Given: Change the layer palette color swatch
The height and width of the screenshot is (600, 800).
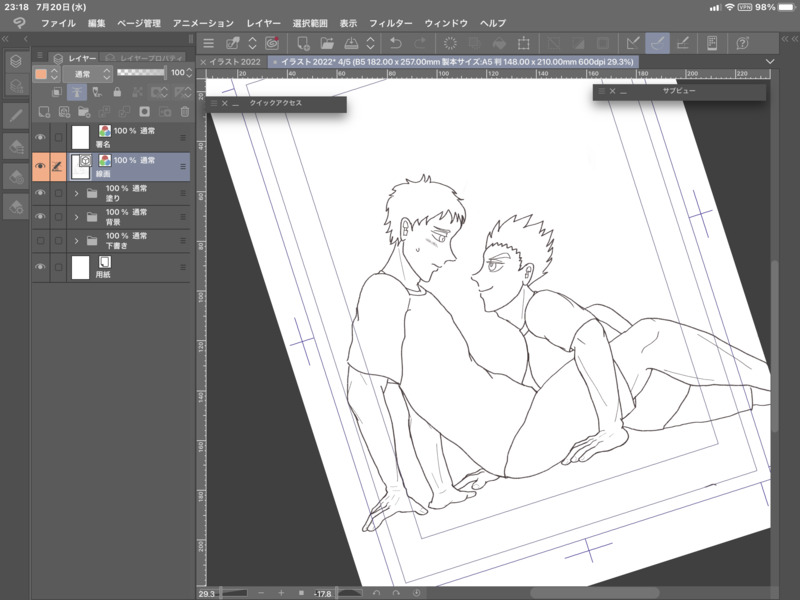Looking at the screenshot, I should 41,74.
